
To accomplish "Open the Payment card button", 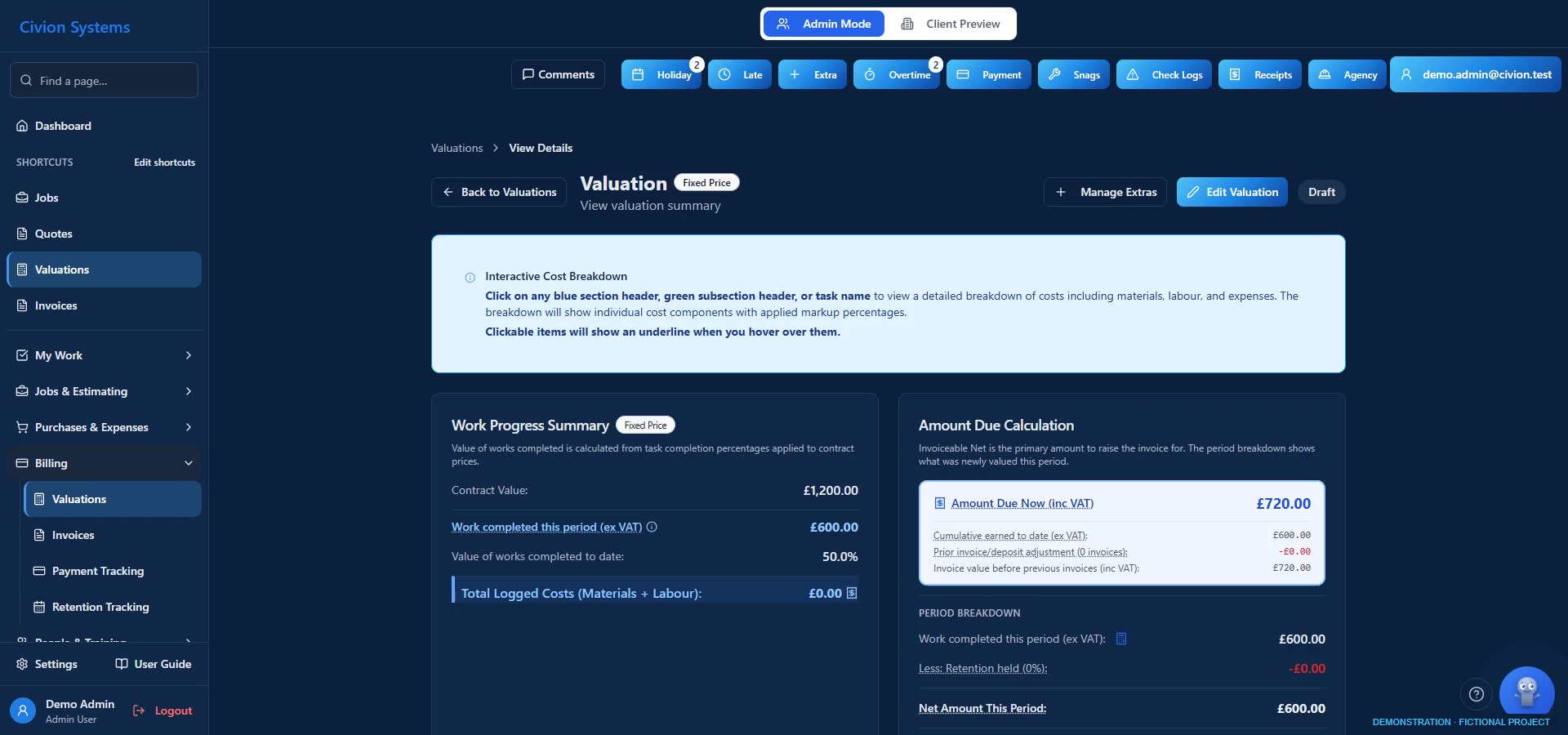I will click(989, 74).
